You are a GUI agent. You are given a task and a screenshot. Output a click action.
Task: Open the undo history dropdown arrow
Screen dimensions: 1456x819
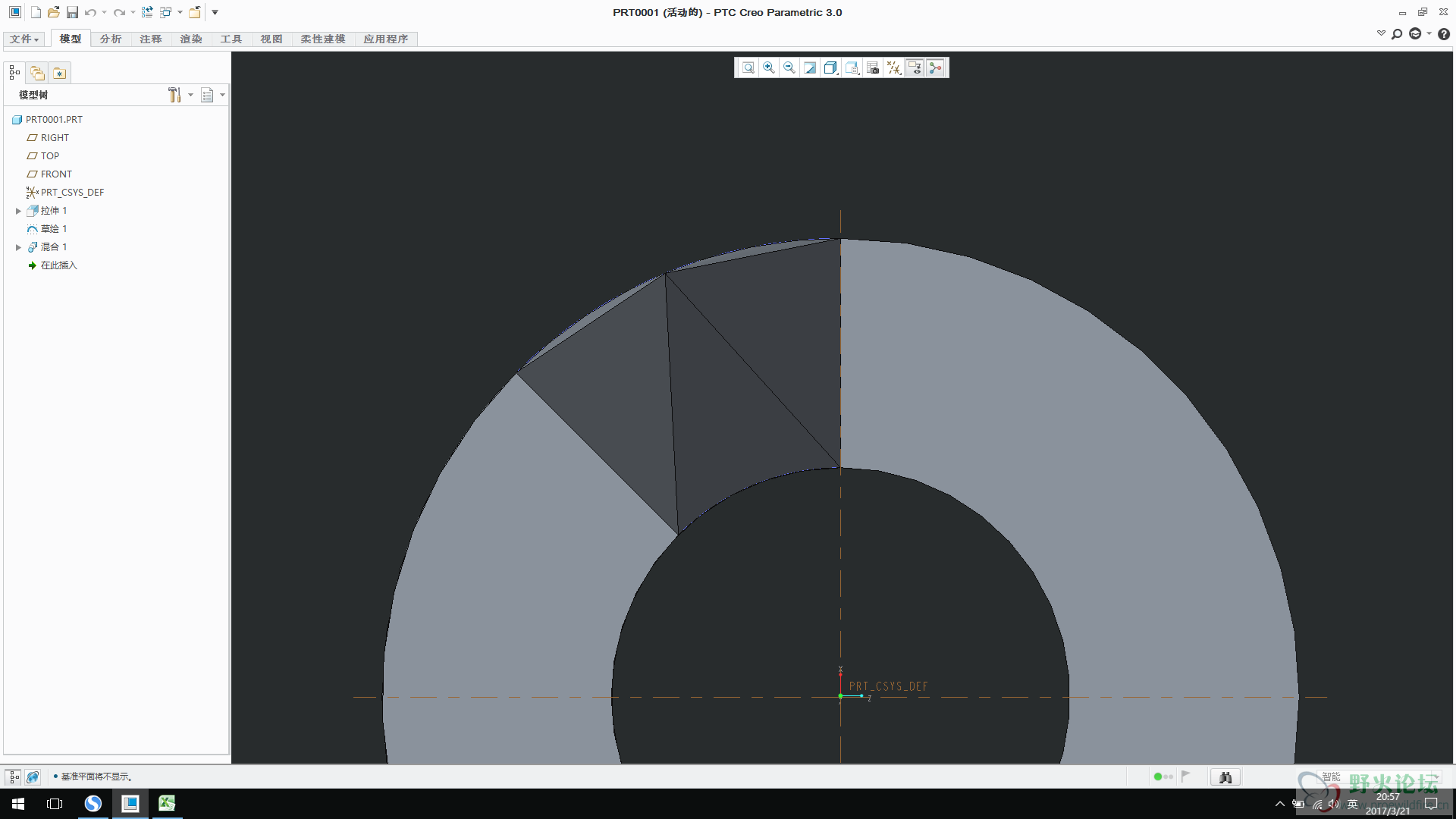[x=104, y=12]
